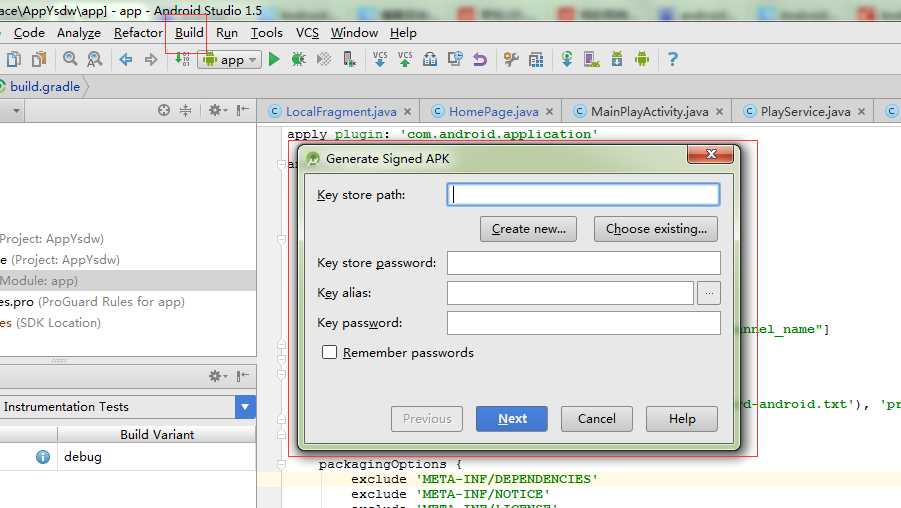This screenshot has width=901, height=508.
Task: Click the Forward navigation arrow
Action: 151,59
